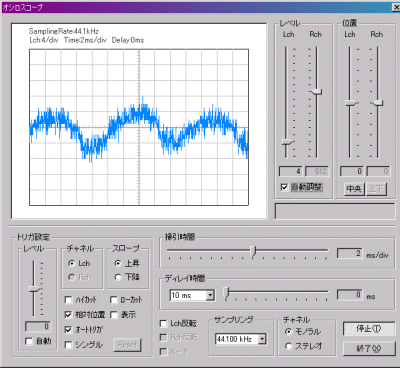The image size is (400, 368).
Task: Click the trigger level value field showing 0
Action: point(37,327)
